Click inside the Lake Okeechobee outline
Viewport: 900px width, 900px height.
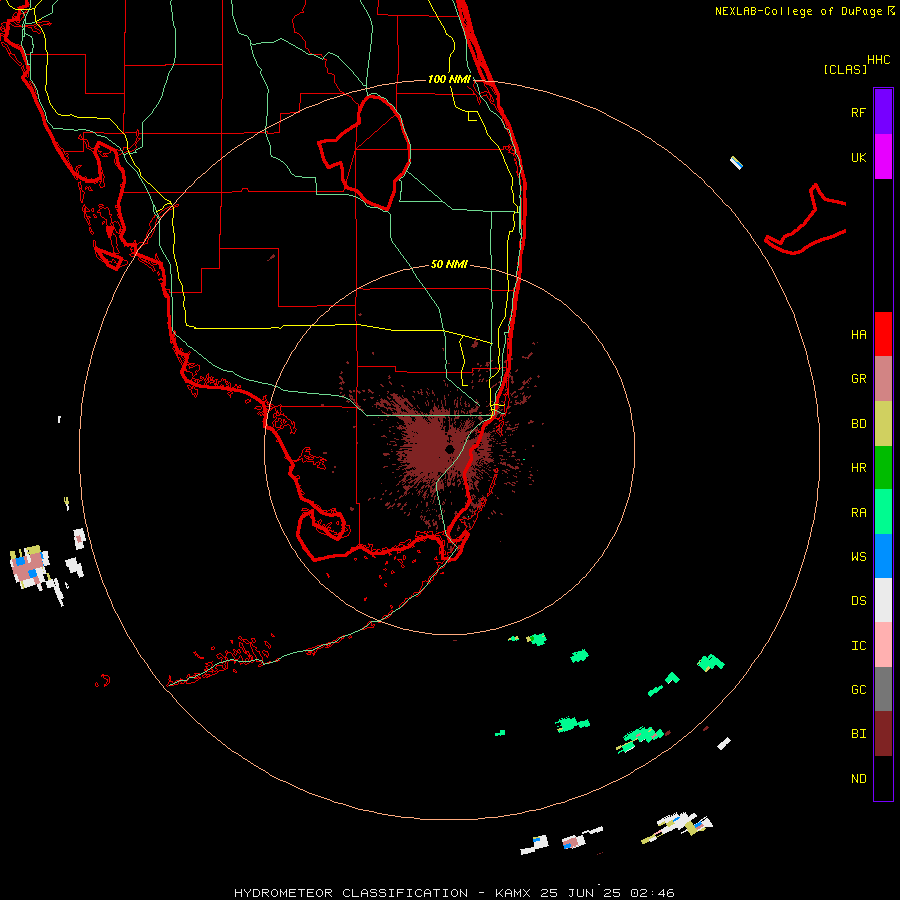coord(374,150)
